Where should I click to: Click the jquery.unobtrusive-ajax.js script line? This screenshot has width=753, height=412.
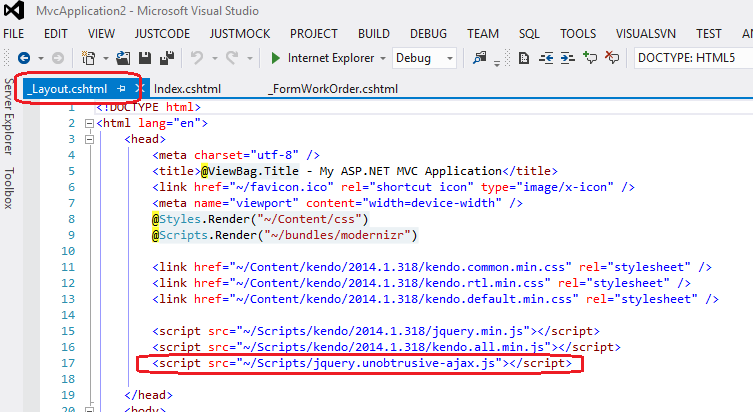[362, 363]
